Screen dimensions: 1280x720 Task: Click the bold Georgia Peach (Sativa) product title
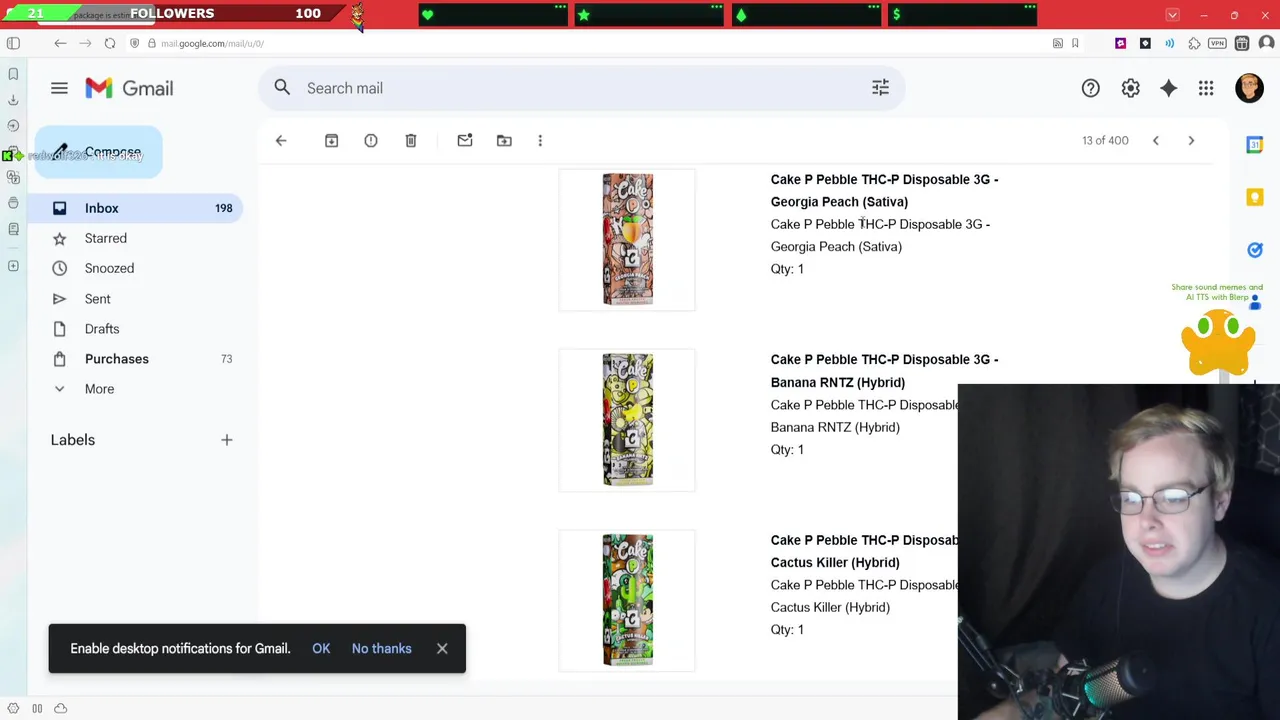coord(884,190)
